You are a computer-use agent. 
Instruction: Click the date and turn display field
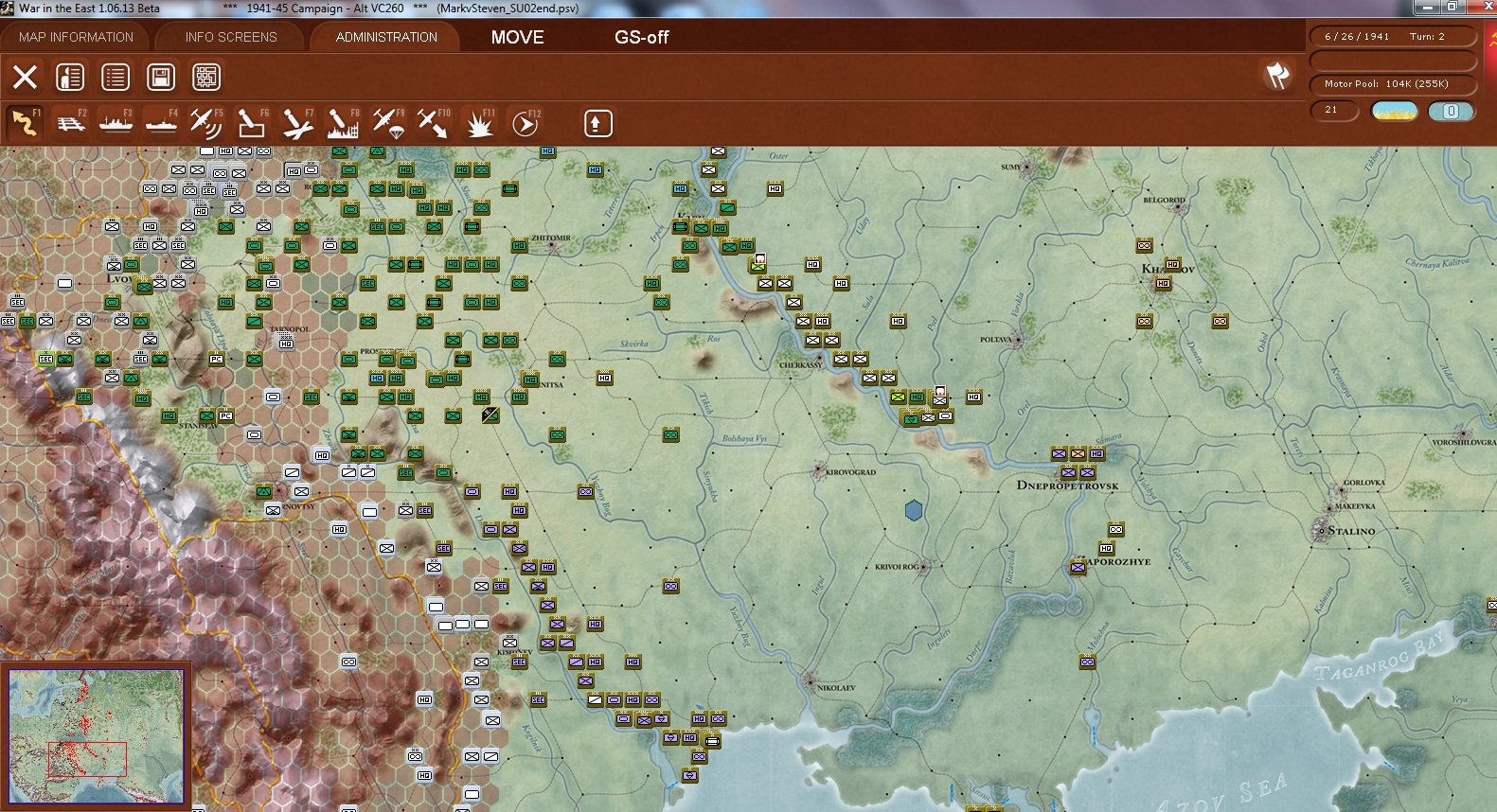(1393, 37)
